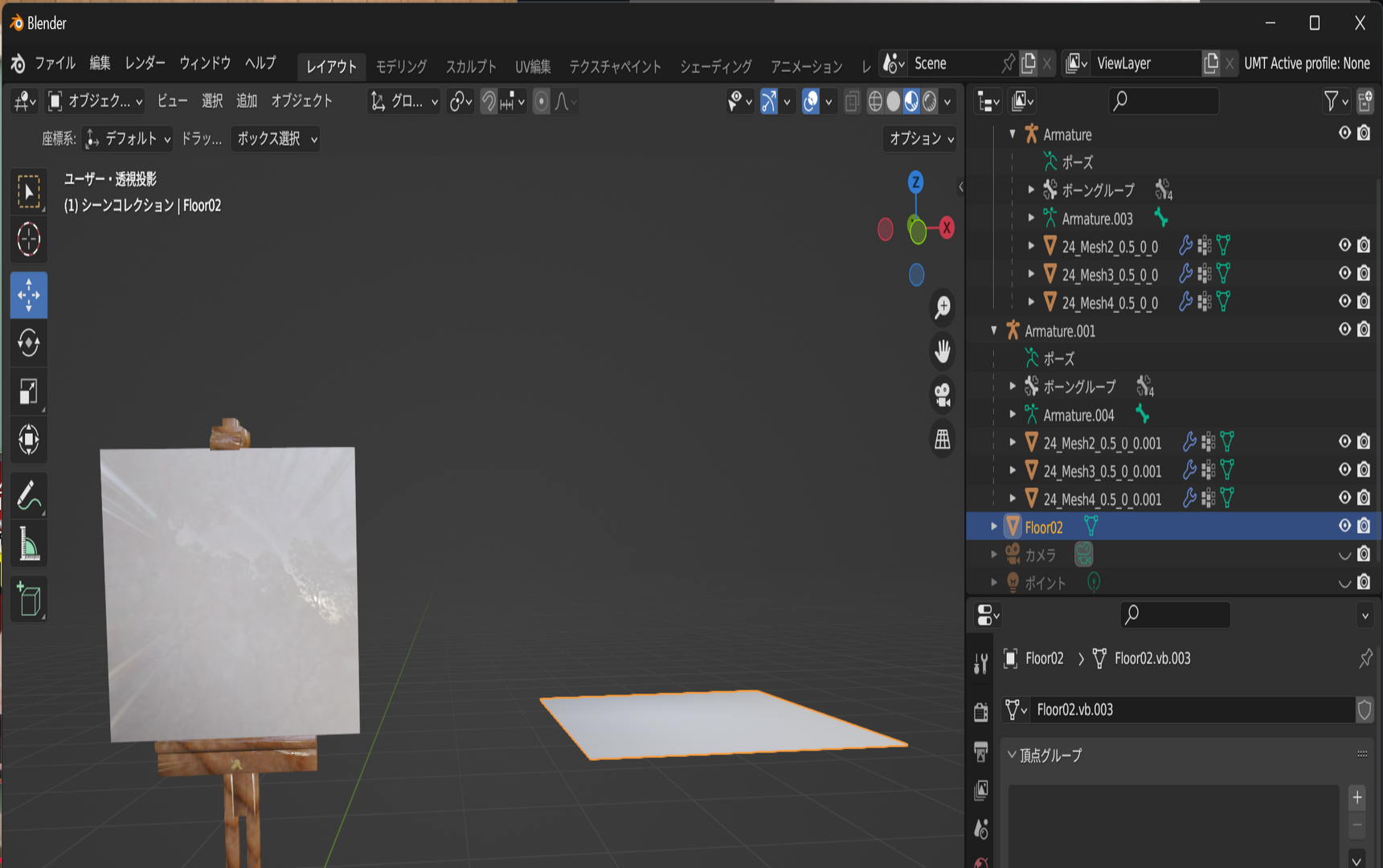Click the Blender logo menu icon
1383x868 pixels.
tap(18, 63)
